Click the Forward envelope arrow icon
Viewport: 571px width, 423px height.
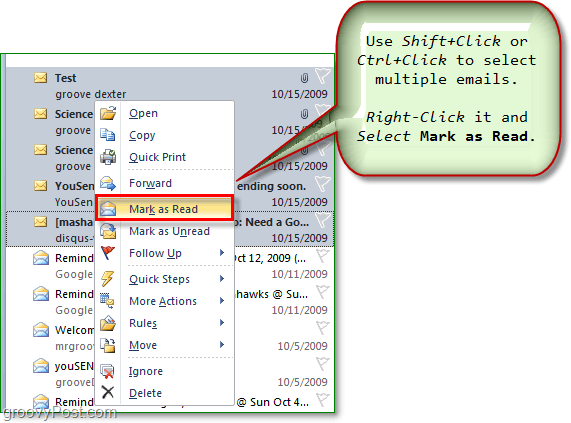[108, 183]
